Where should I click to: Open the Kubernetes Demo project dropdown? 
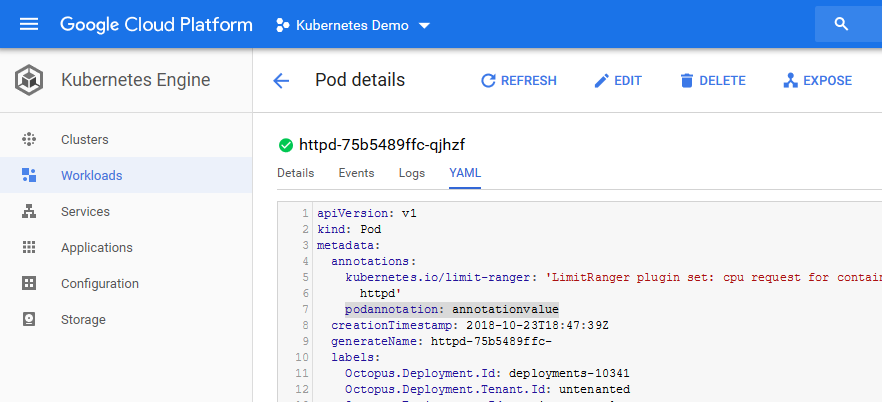[353, 25]
